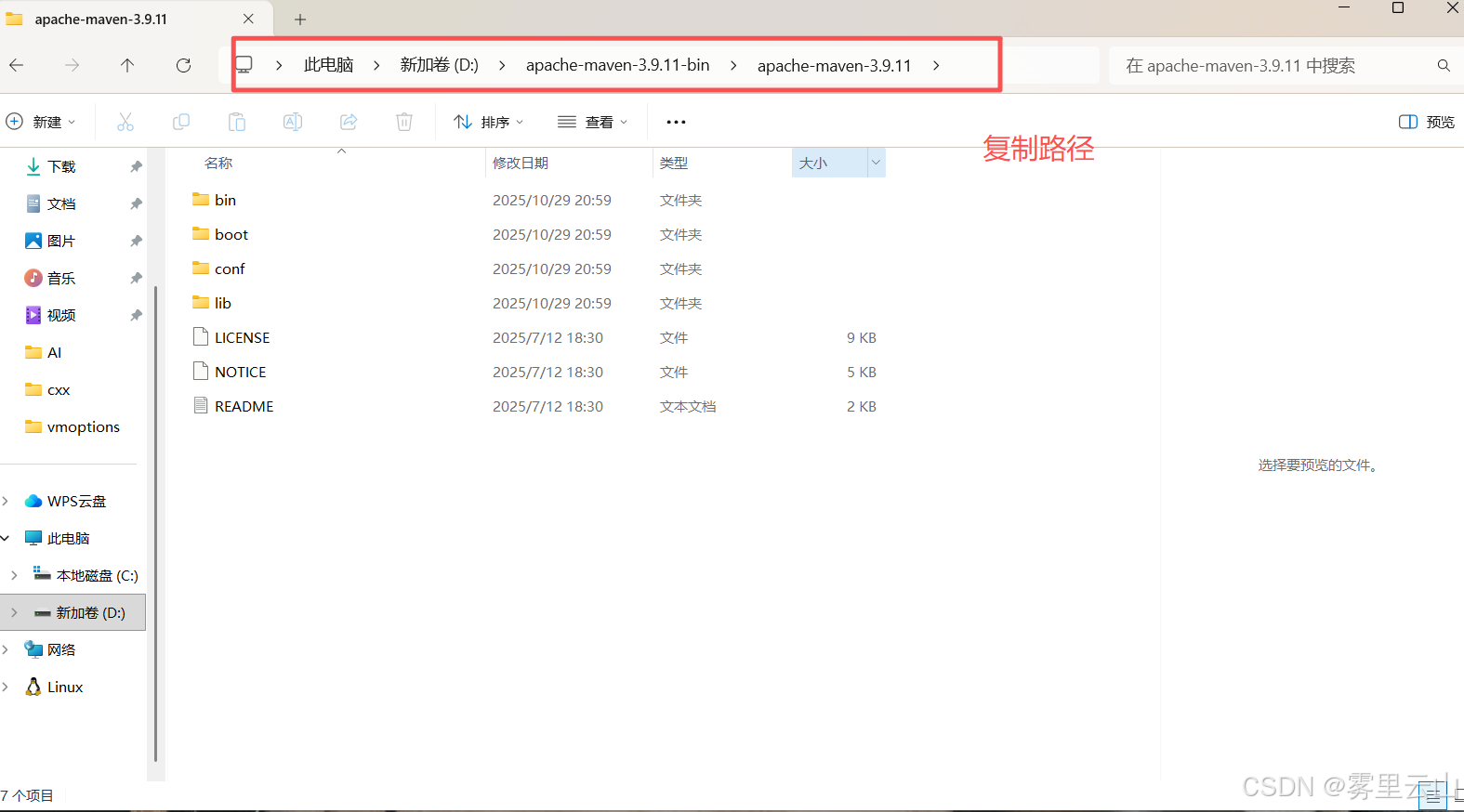Collapse the 此电脑 tree node
The height and width of the screenshot is (812, 1464).
tap(6, 538)
